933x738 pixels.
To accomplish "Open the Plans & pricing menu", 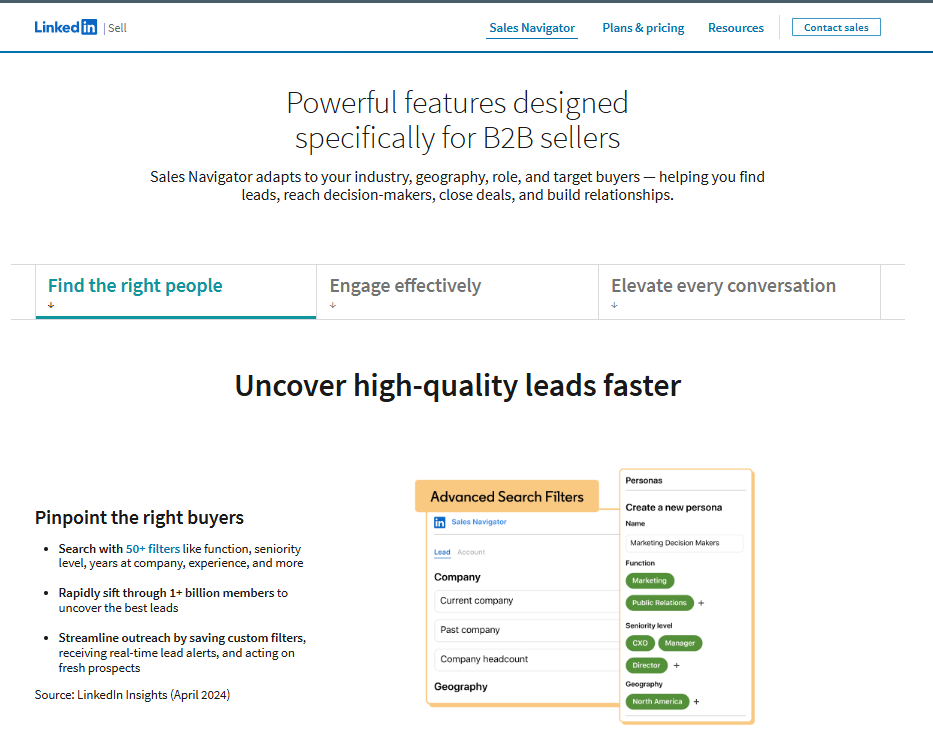I will click(643, 27).
